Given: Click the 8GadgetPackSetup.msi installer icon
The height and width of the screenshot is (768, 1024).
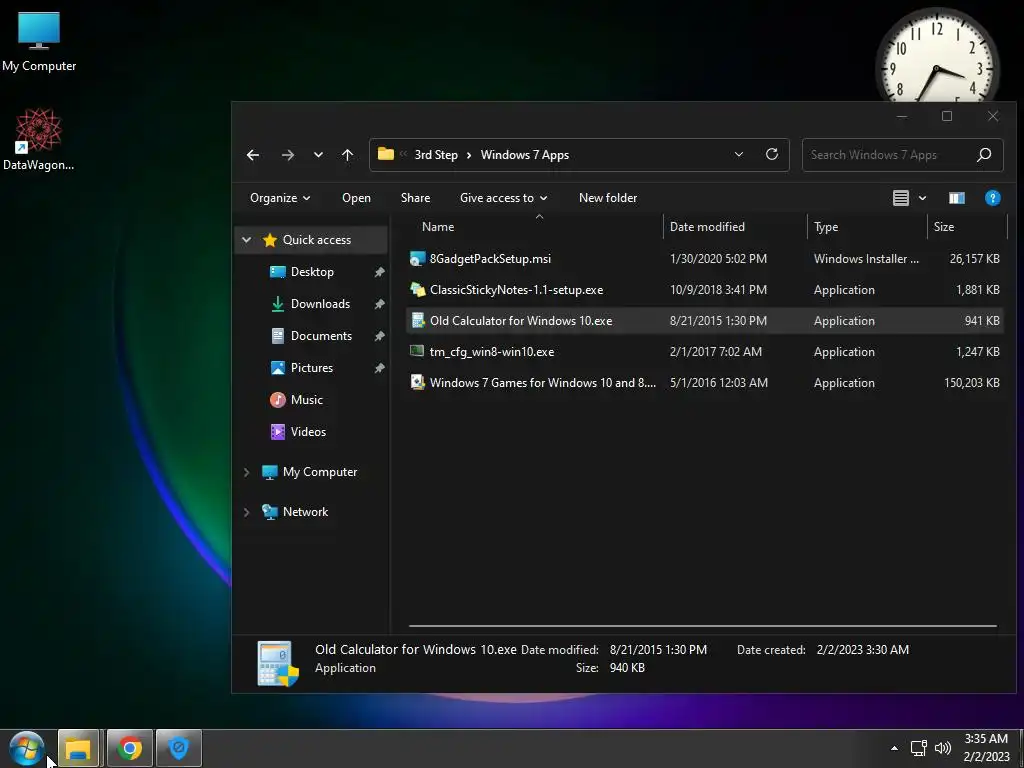Looking at the screenshot, I should 417,259.
